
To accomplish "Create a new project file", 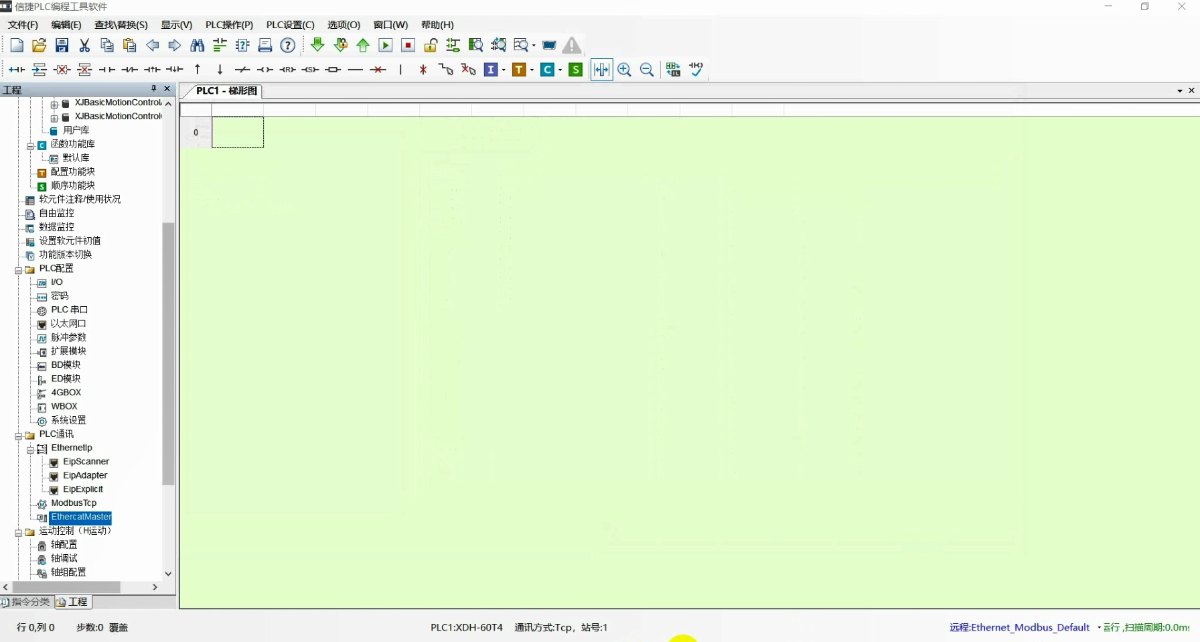I will point(17,45).
